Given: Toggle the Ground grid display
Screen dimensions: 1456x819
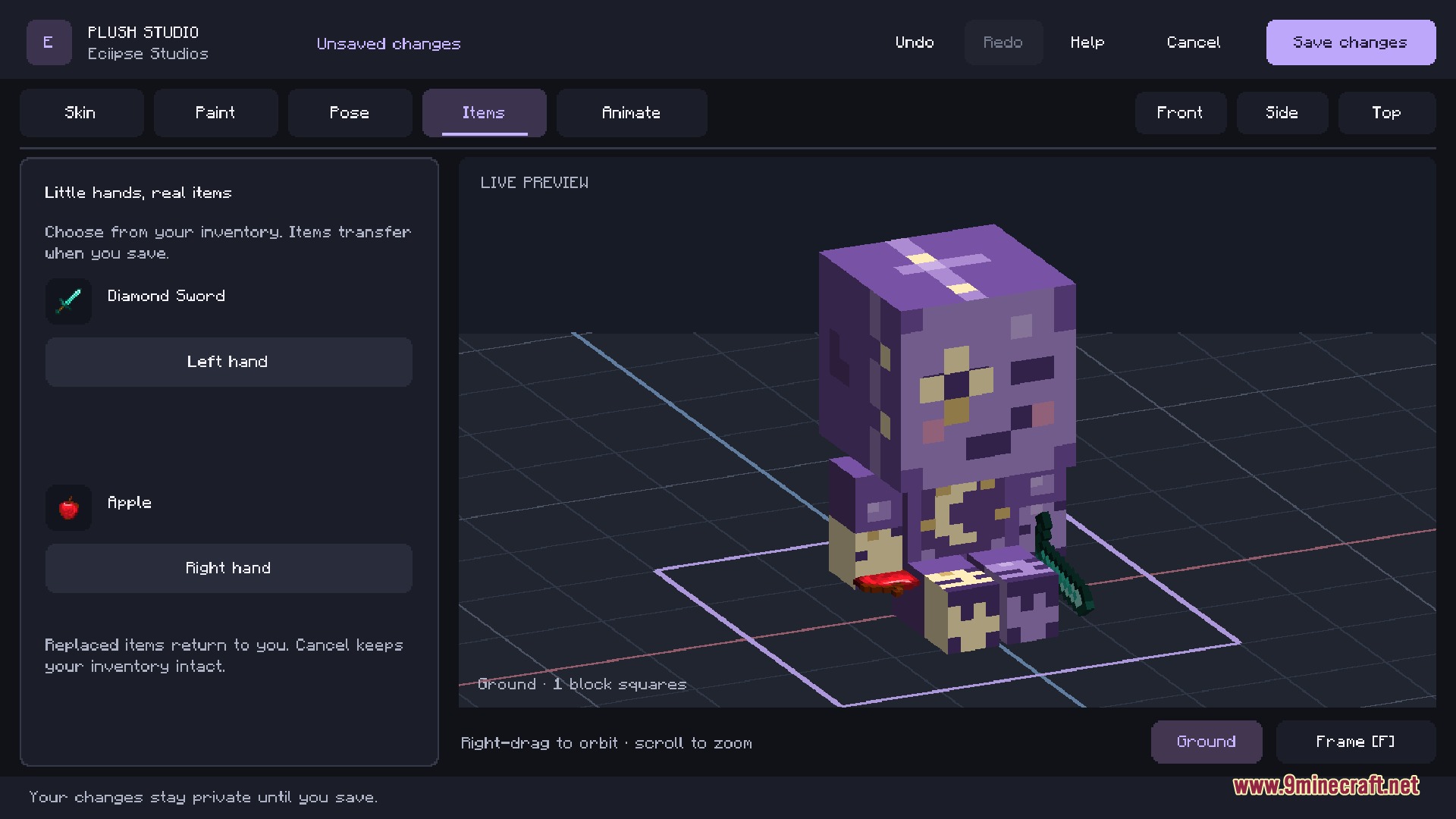Looking at the screenshot, I should tap(1207, 742).
